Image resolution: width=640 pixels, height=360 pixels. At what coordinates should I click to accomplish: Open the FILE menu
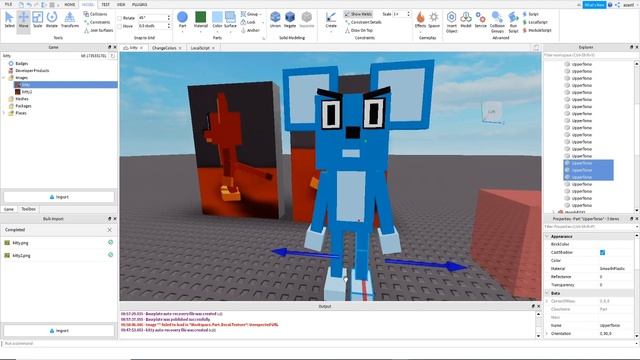pos(8,4)
